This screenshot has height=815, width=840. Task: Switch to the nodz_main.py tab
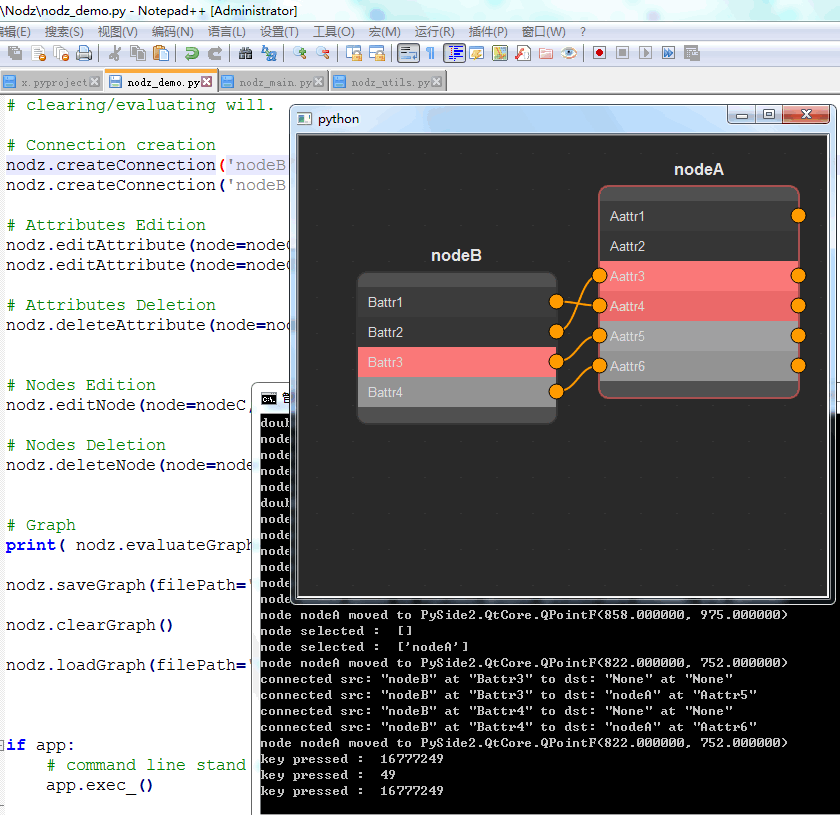273,82
